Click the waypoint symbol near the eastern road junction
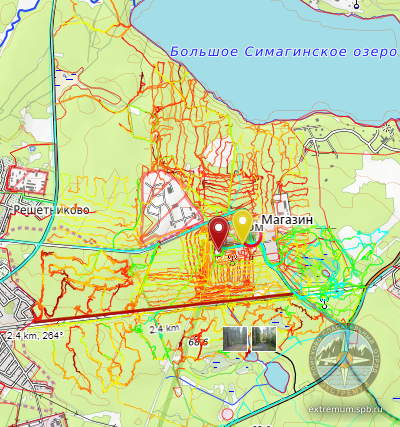The width and height of the screenshot is (400, 427). point(324,302)
